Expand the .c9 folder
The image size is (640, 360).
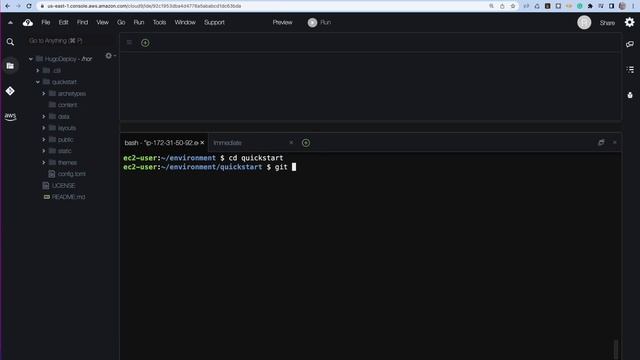38,71
